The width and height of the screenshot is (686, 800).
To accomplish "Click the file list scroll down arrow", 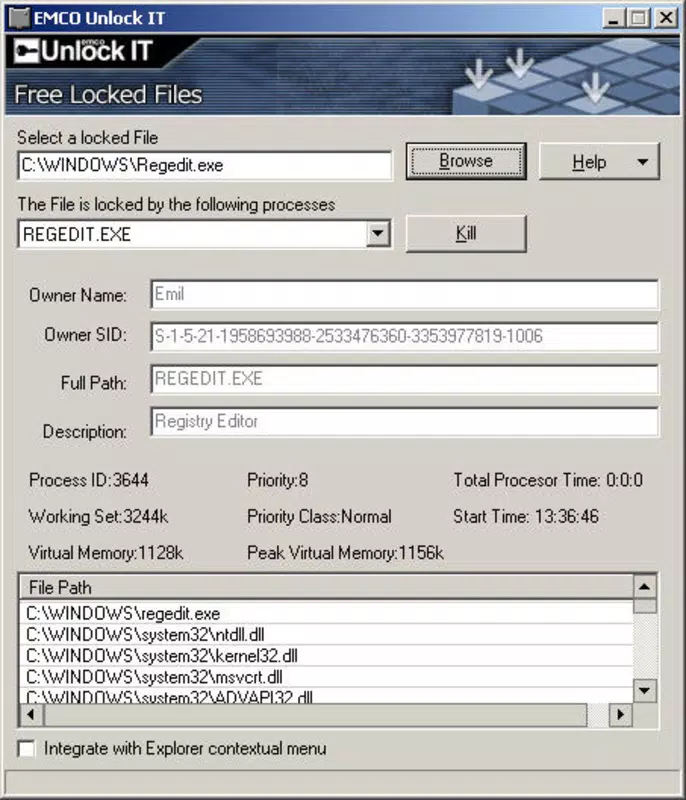I will (x=645, y=691).
